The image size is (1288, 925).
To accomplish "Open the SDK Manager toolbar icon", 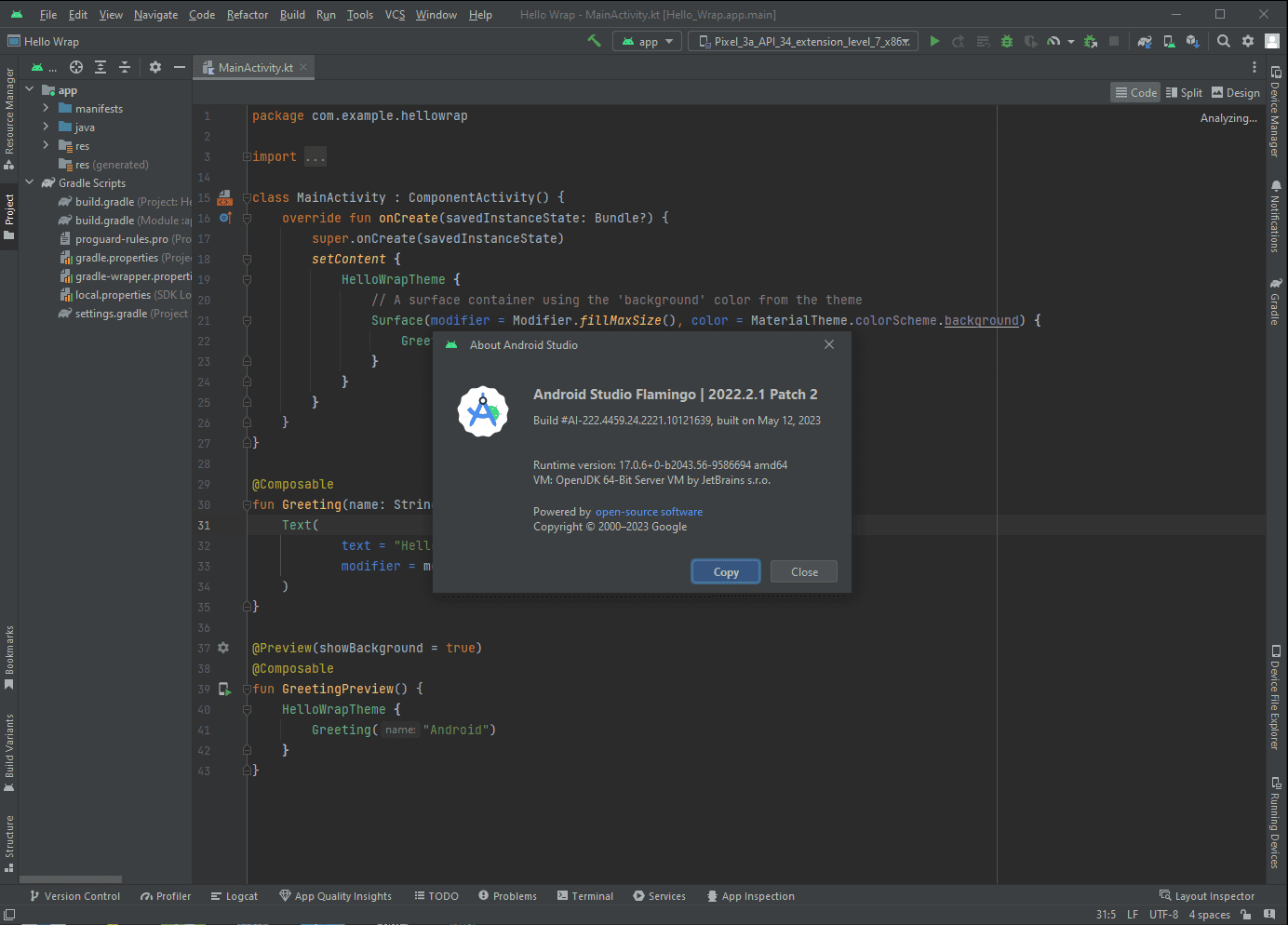I will (1192, 41).
